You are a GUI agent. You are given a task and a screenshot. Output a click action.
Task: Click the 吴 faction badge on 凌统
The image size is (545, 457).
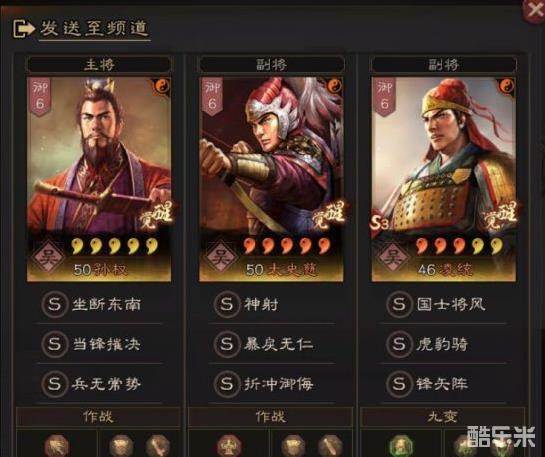392,258
